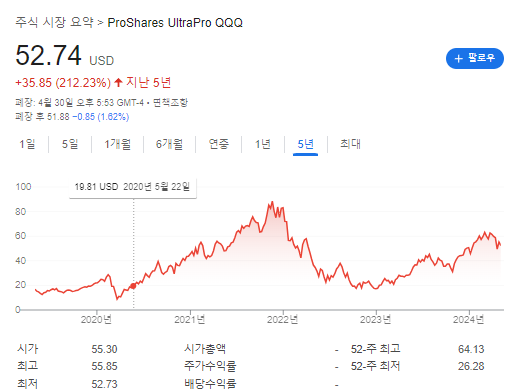Show the 최대 range chart
Screen dimensions: 519x389
tap(350, 144)
